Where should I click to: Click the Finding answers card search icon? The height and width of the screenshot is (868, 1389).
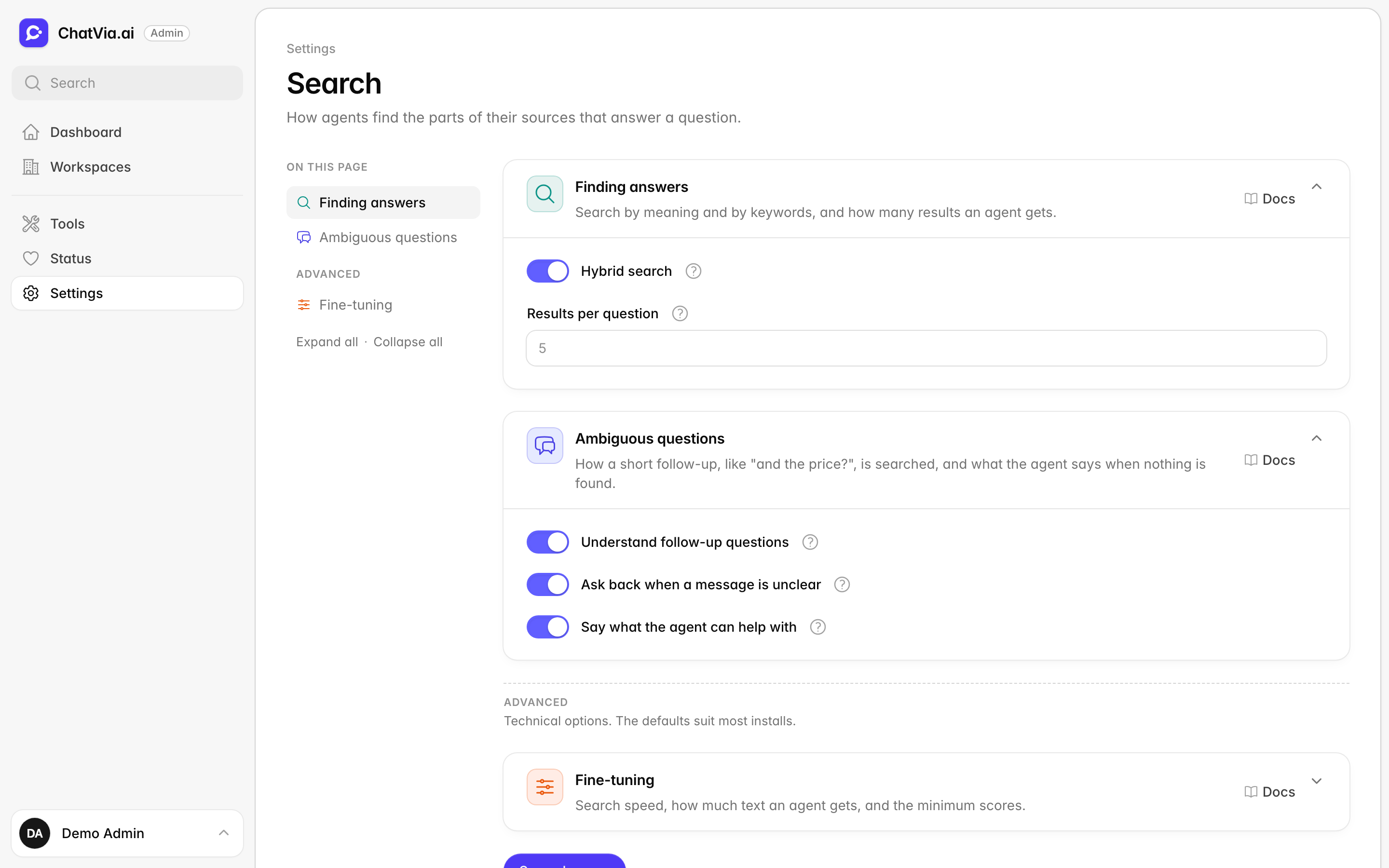click(x=545, y=194)
